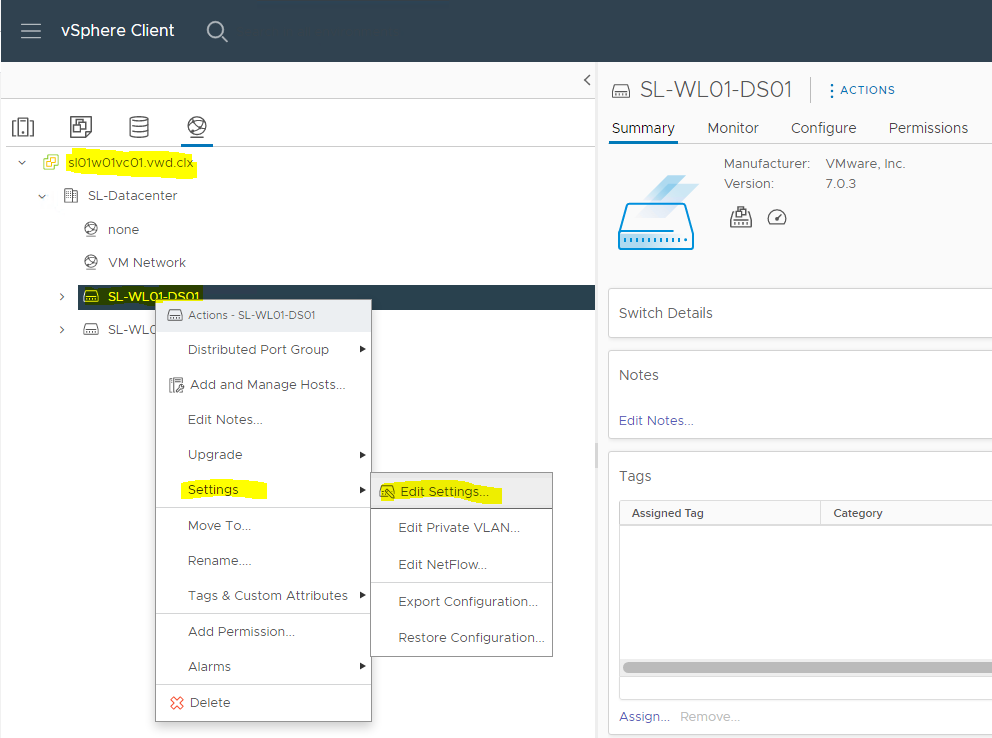Sort by Category column header

907,513
